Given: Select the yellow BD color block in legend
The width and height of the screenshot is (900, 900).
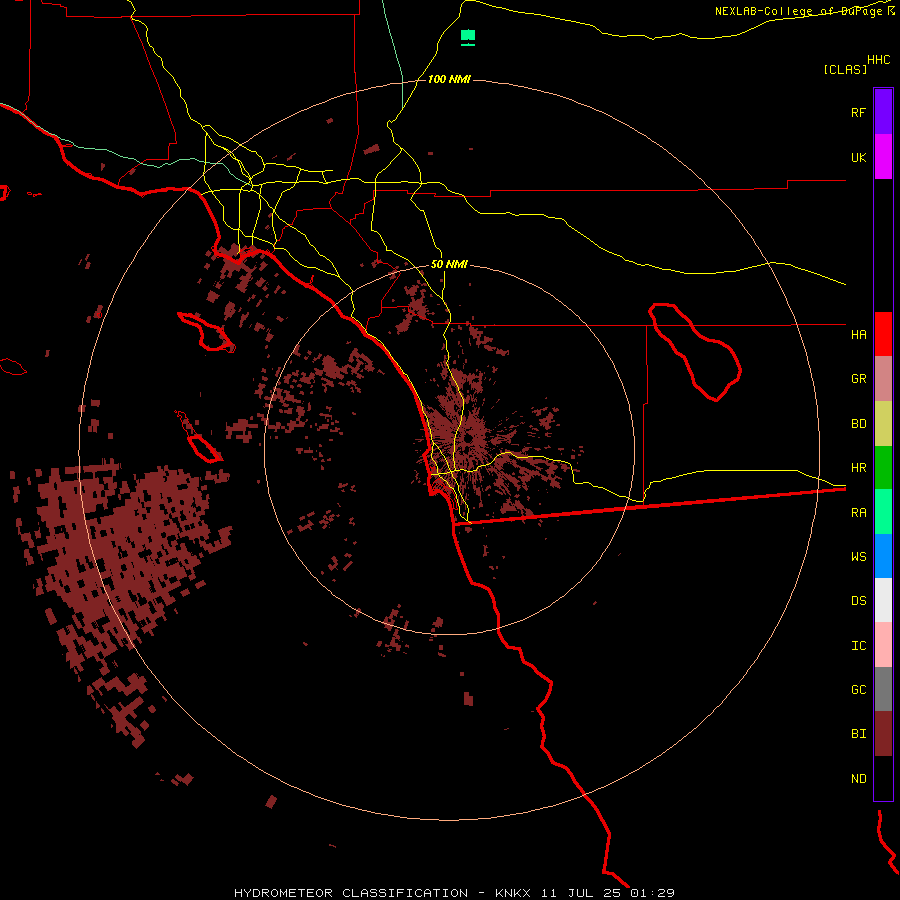Looking at the screenshot, I should tap(883, 424).
